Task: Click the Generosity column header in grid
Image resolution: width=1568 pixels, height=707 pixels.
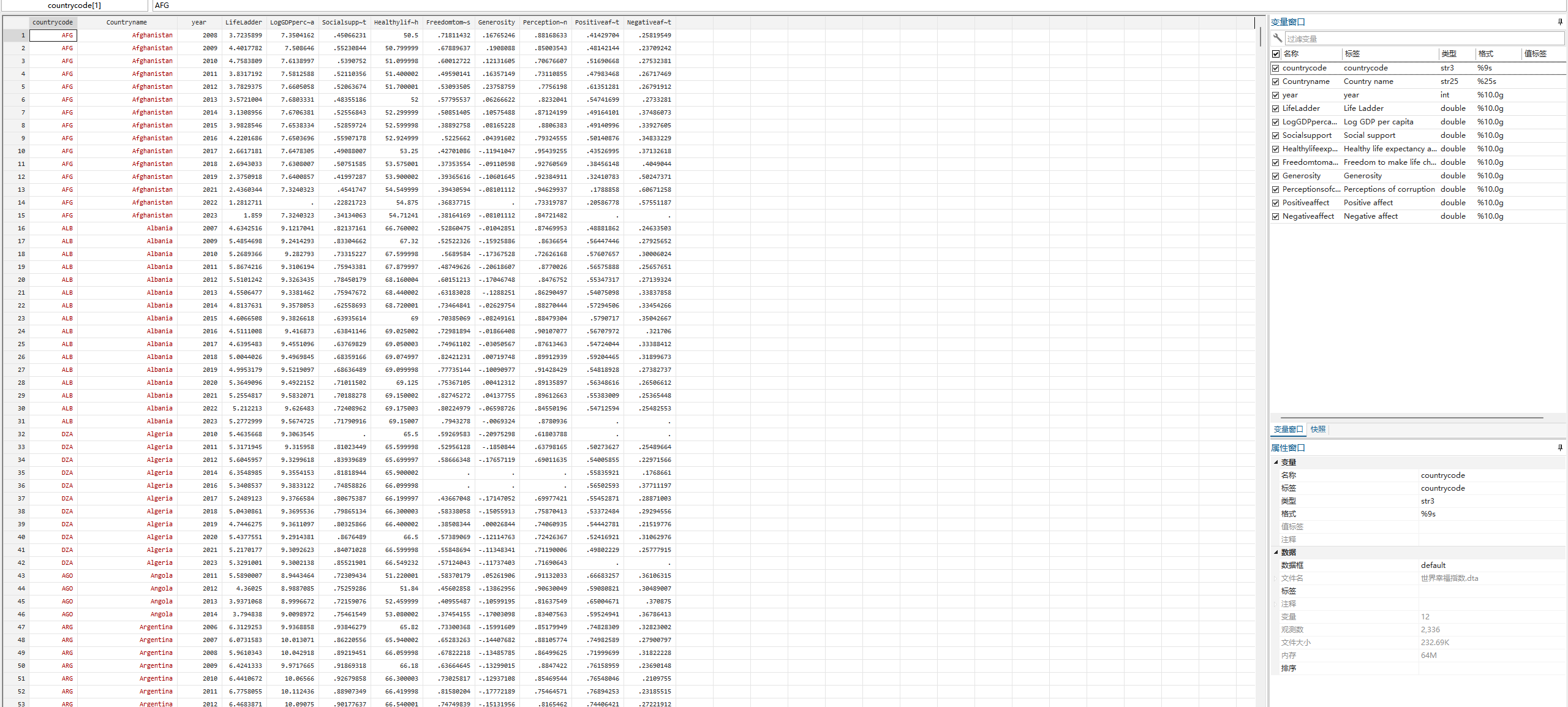Action: [x=496, y=23]
